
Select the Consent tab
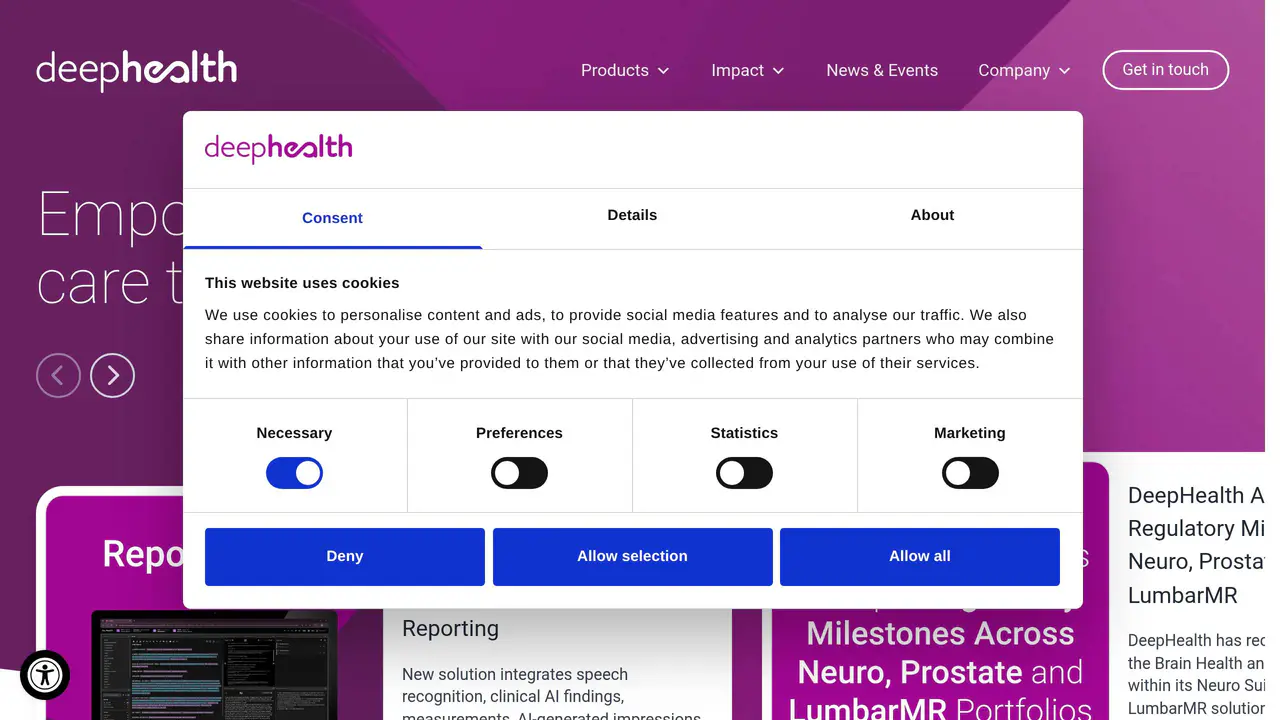coord(333,218)
